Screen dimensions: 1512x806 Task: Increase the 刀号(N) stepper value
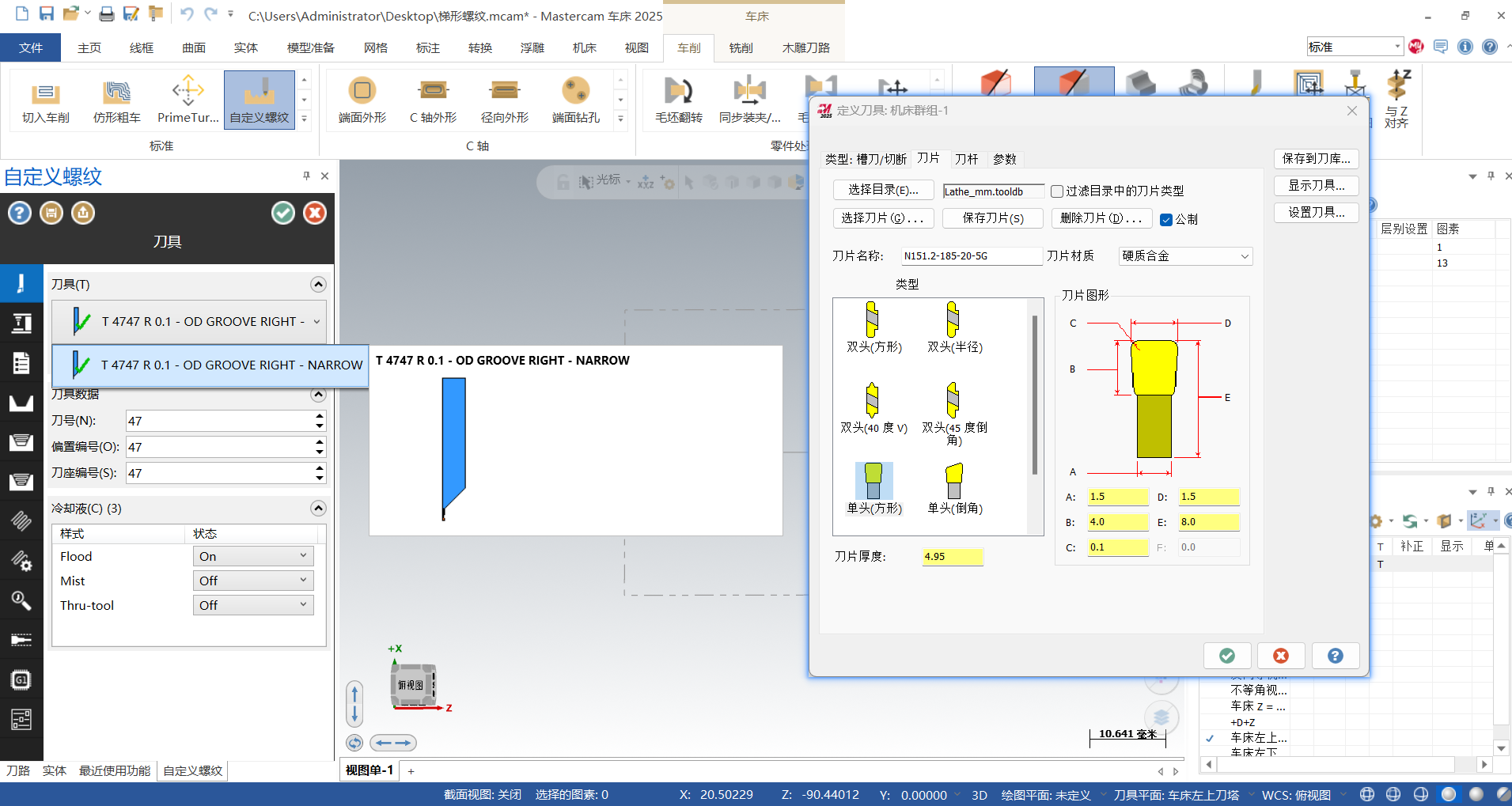point(320,415)
